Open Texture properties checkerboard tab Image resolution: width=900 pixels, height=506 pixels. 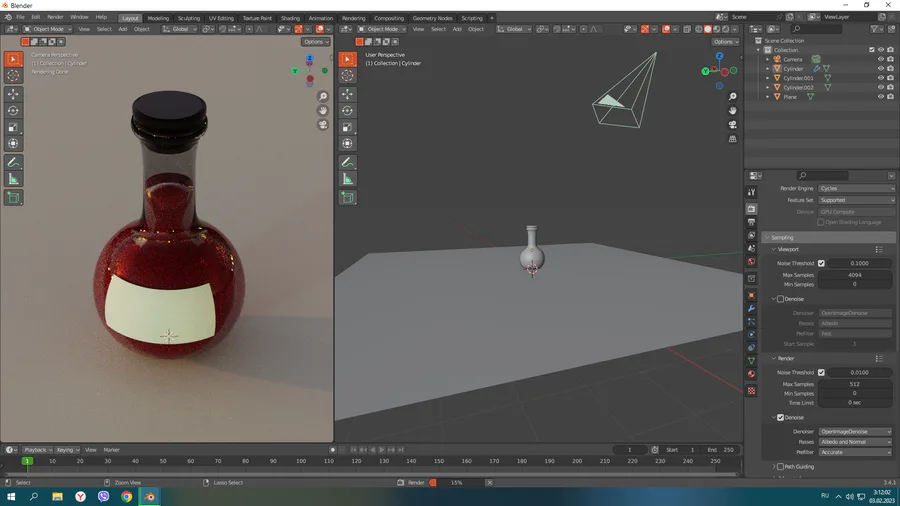751,391
